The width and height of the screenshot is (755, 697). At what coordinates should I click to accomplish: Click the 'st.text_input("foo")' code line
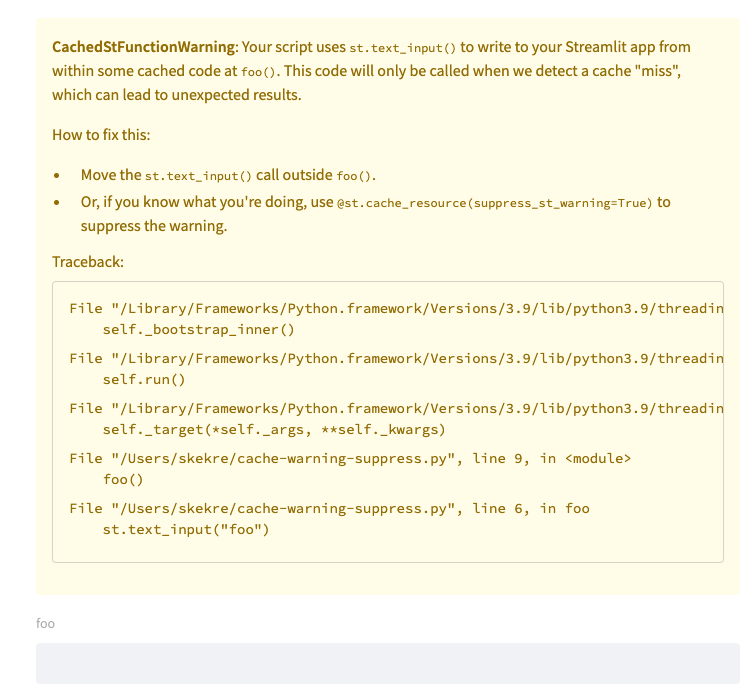[186, 529]
